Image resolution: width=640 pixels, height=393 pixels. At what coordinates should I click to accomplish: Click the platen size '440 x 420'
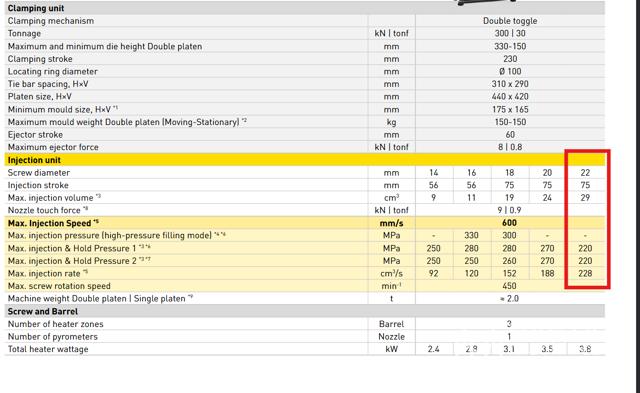pos(510,97)
